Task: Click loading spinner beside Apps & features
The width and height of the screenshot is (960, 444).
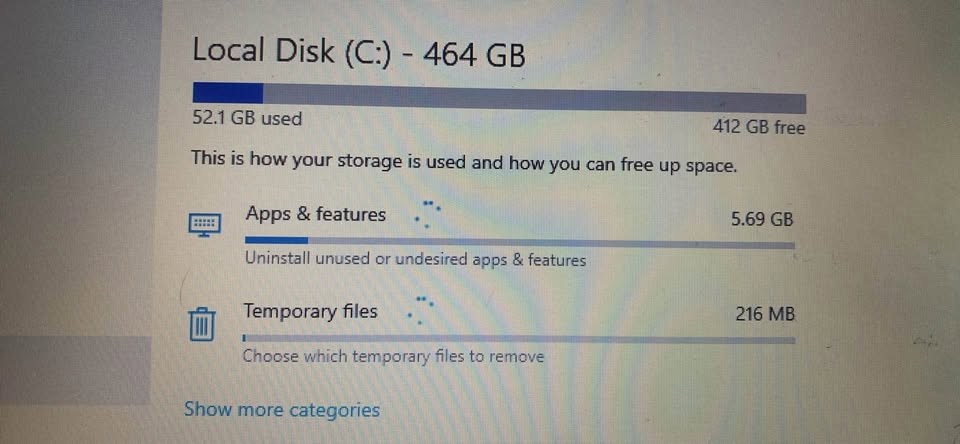Action: pos(428,213)
